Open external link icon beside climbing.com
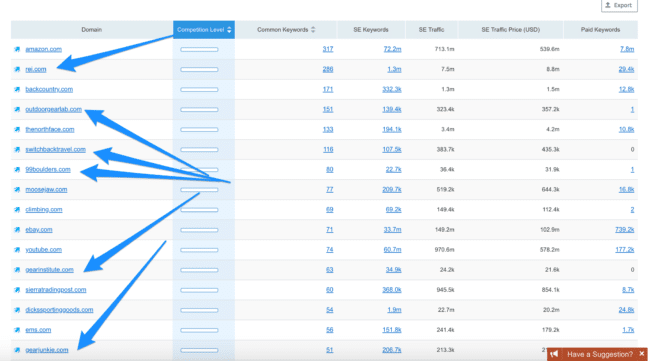 [x=17, y=210]
